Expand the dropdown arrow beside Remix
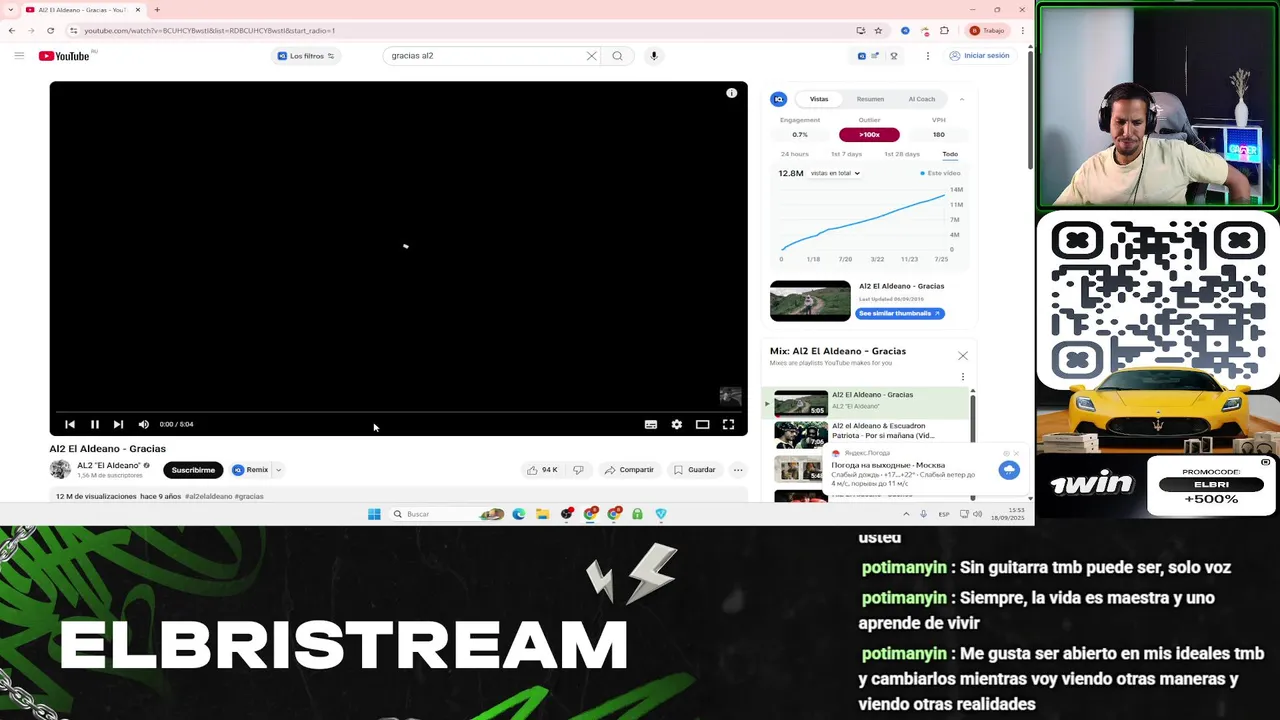The width and height of the screenshot is (1280, 720). pos(279,470)
